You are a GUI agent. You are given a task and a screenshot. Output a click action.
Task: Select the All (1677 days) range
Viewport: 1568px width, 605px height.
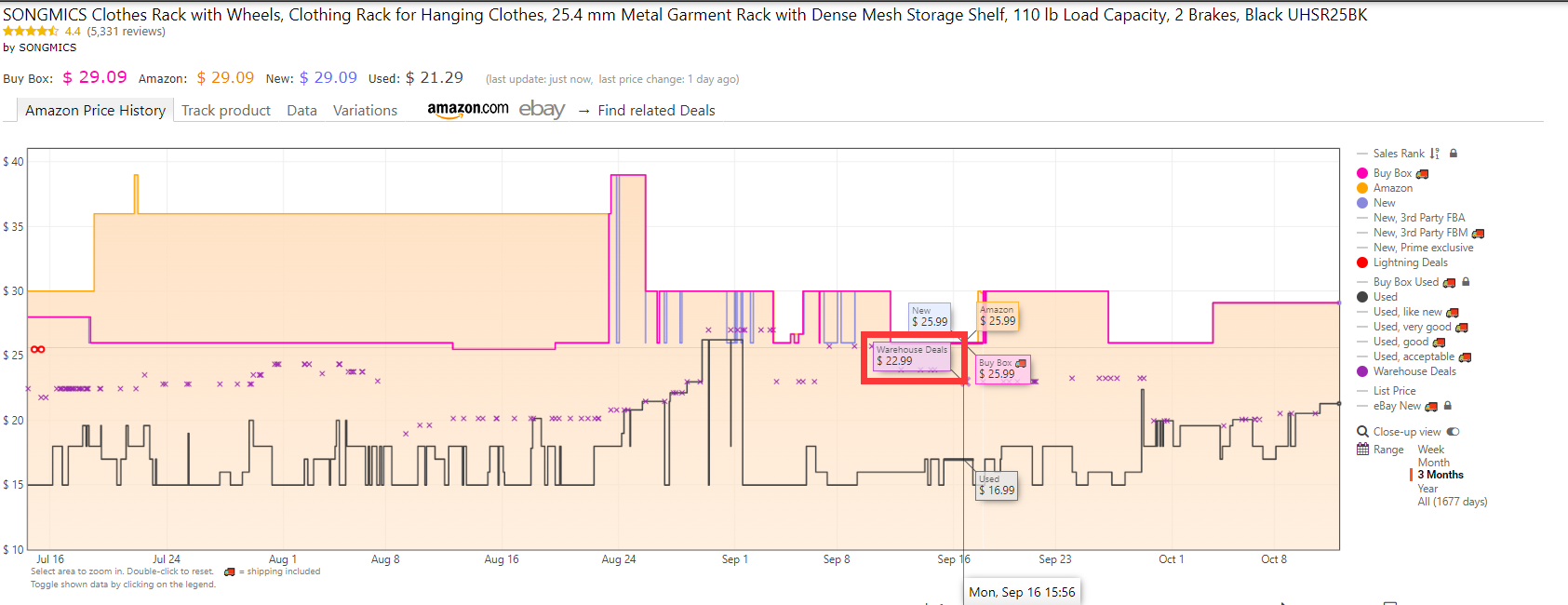pos(1453,502)
